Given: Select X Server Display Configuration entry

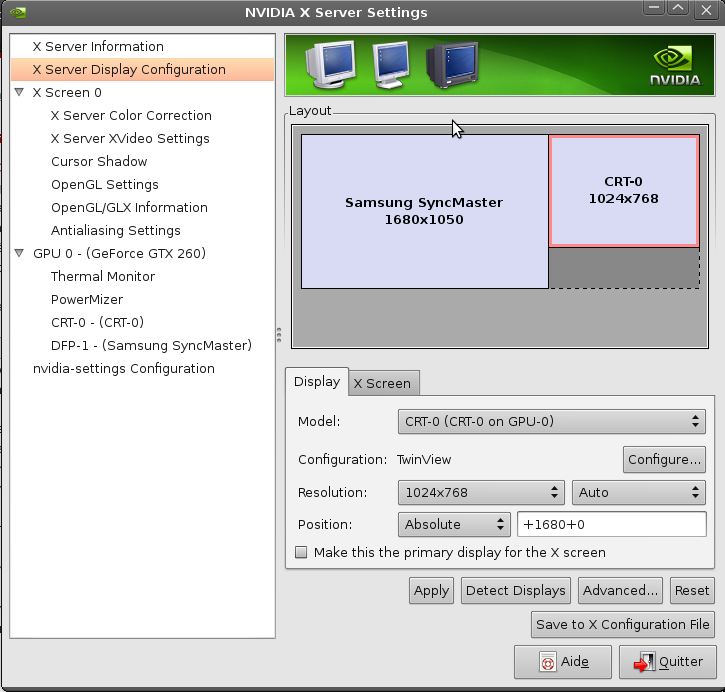Looking at the screenshot, I should [x=142, y=69].
